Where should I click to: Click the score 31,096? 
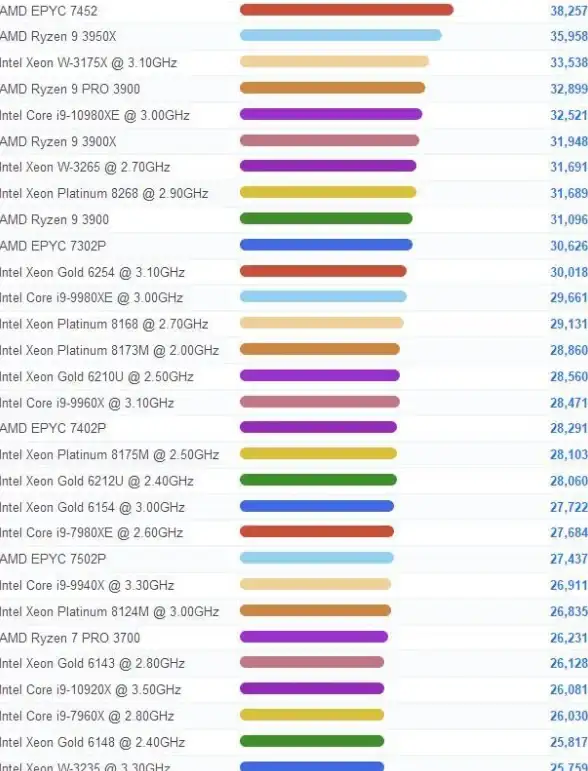point(569,219)
